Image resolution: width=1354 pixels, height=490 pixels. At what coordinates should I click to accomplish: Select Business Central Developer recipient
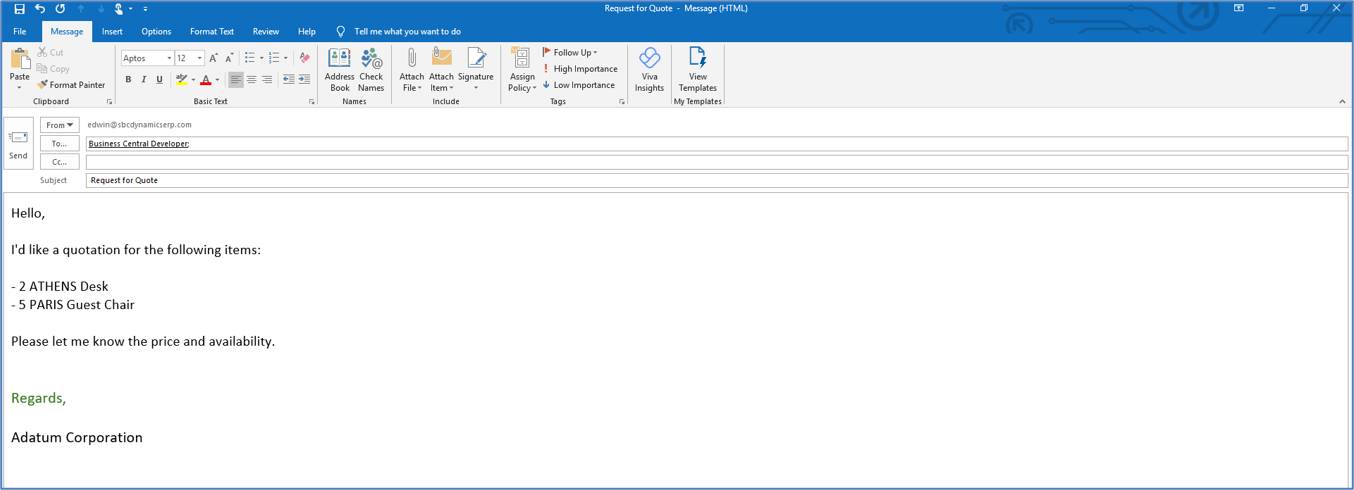pyautogui.click(x=138, y=144)
